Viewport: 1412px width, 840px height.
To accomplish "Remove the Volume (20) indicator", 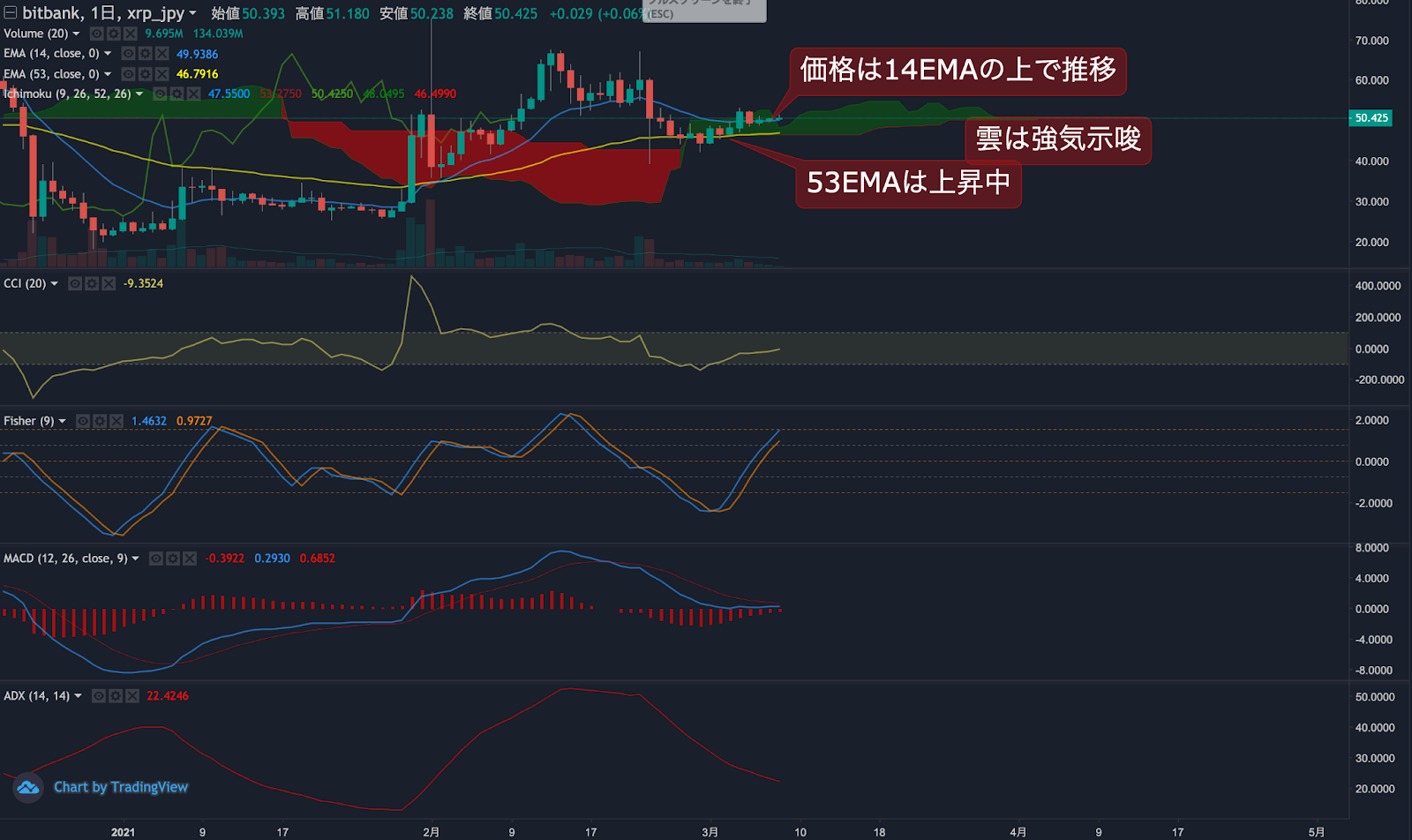I will coord(131,34).
